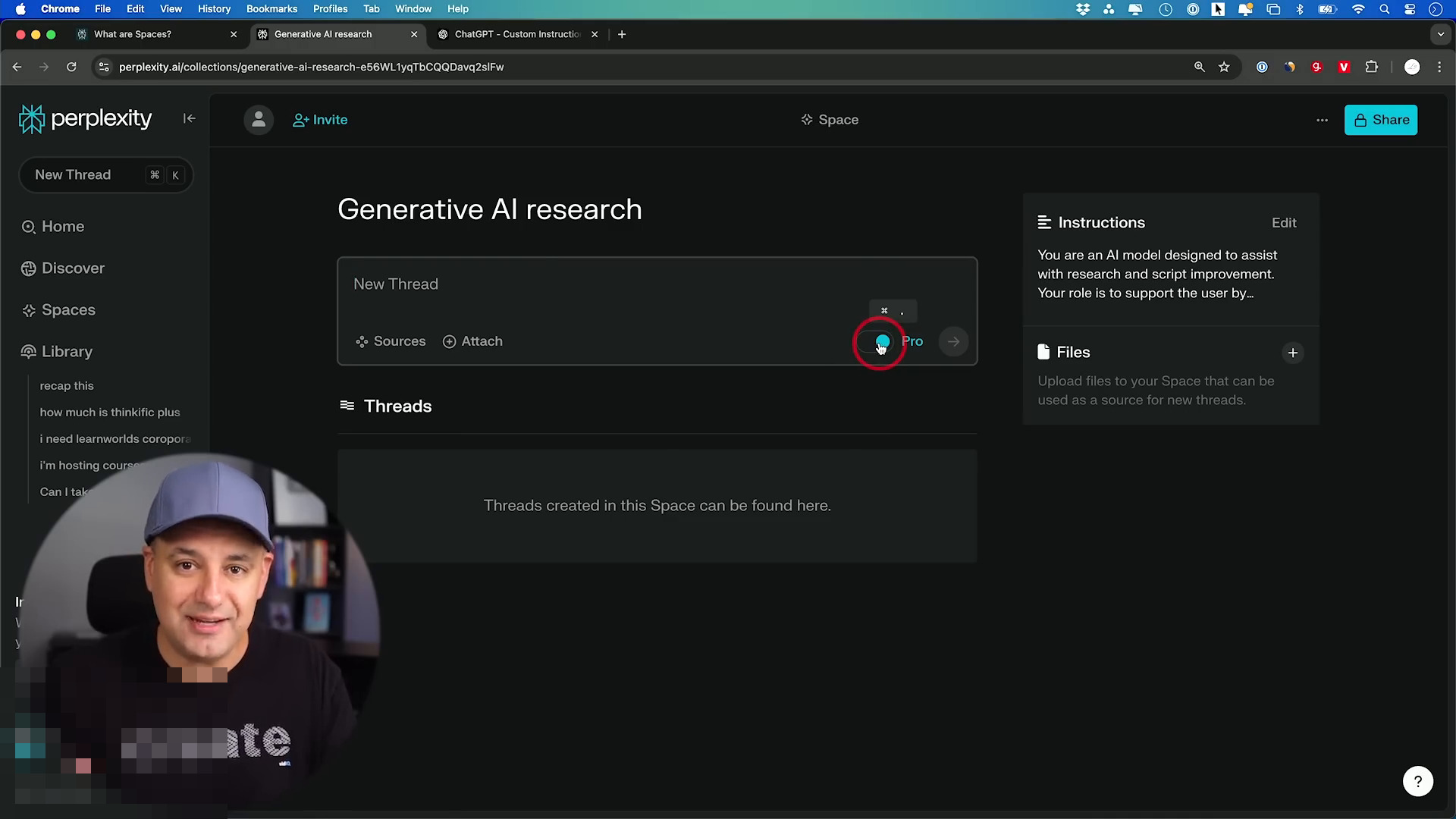Open the History menu in the menu bar
Image resolution: width=1456 pixels, height=819 pixels.
coord(214,9)
